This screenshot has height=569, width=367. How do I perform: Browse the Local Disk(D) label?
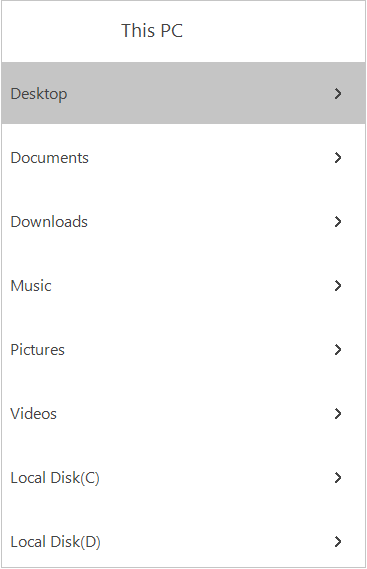click(x=56, y=542)
